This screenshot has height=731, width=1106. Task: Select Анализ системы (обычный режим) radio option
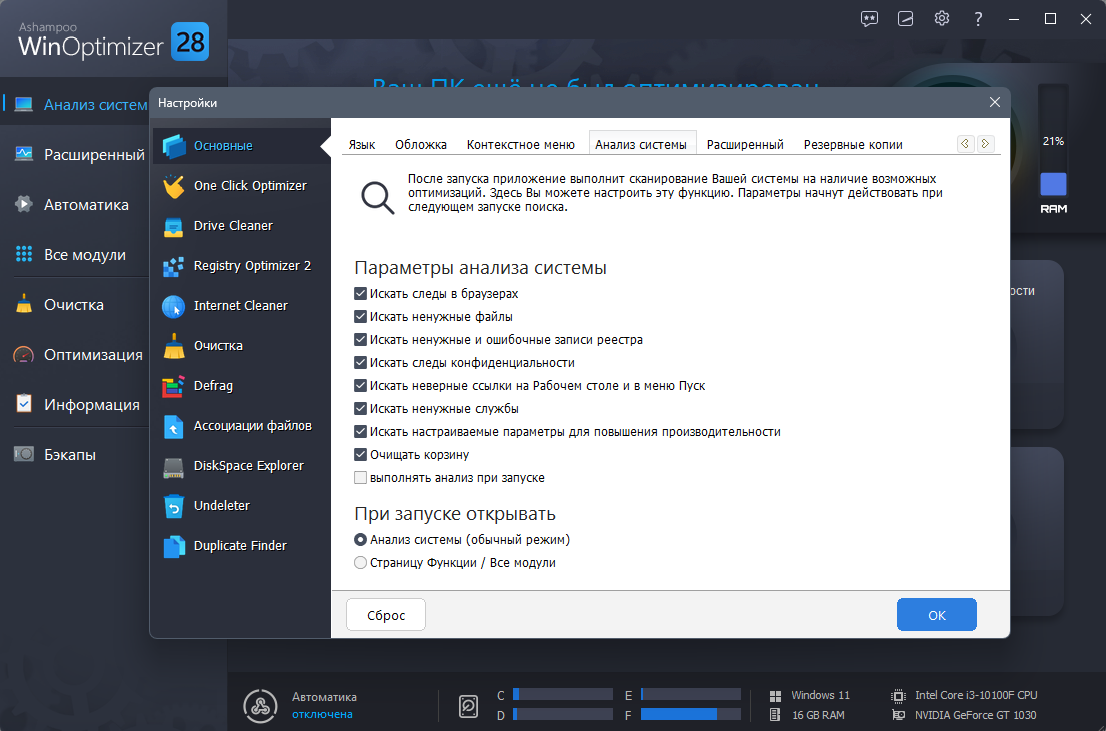point(360,540)
